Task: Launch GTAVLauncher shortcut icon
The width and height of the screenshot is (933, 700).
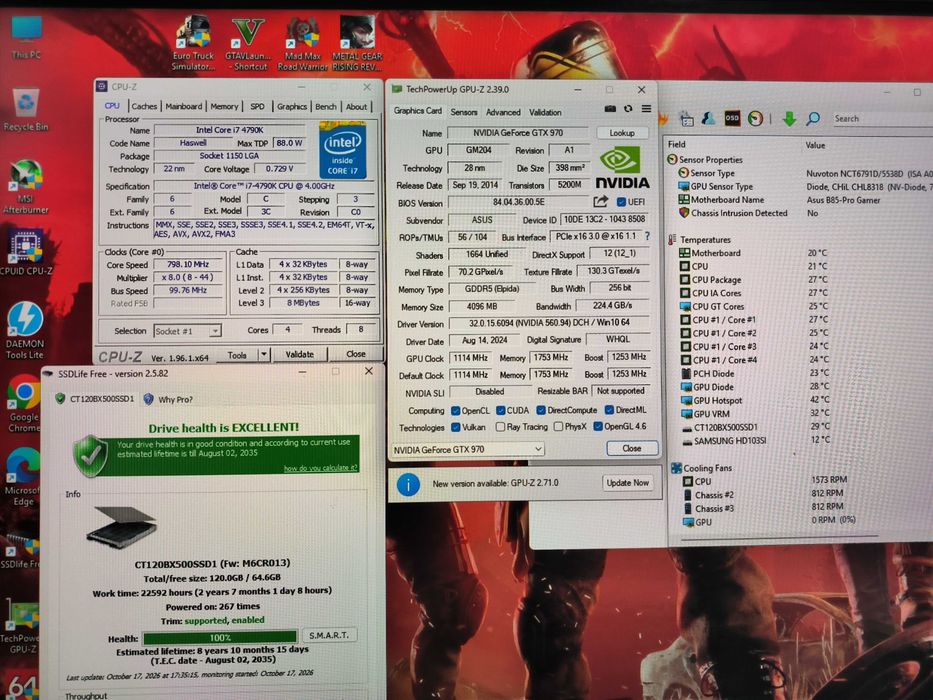Action: coord(248,43)
